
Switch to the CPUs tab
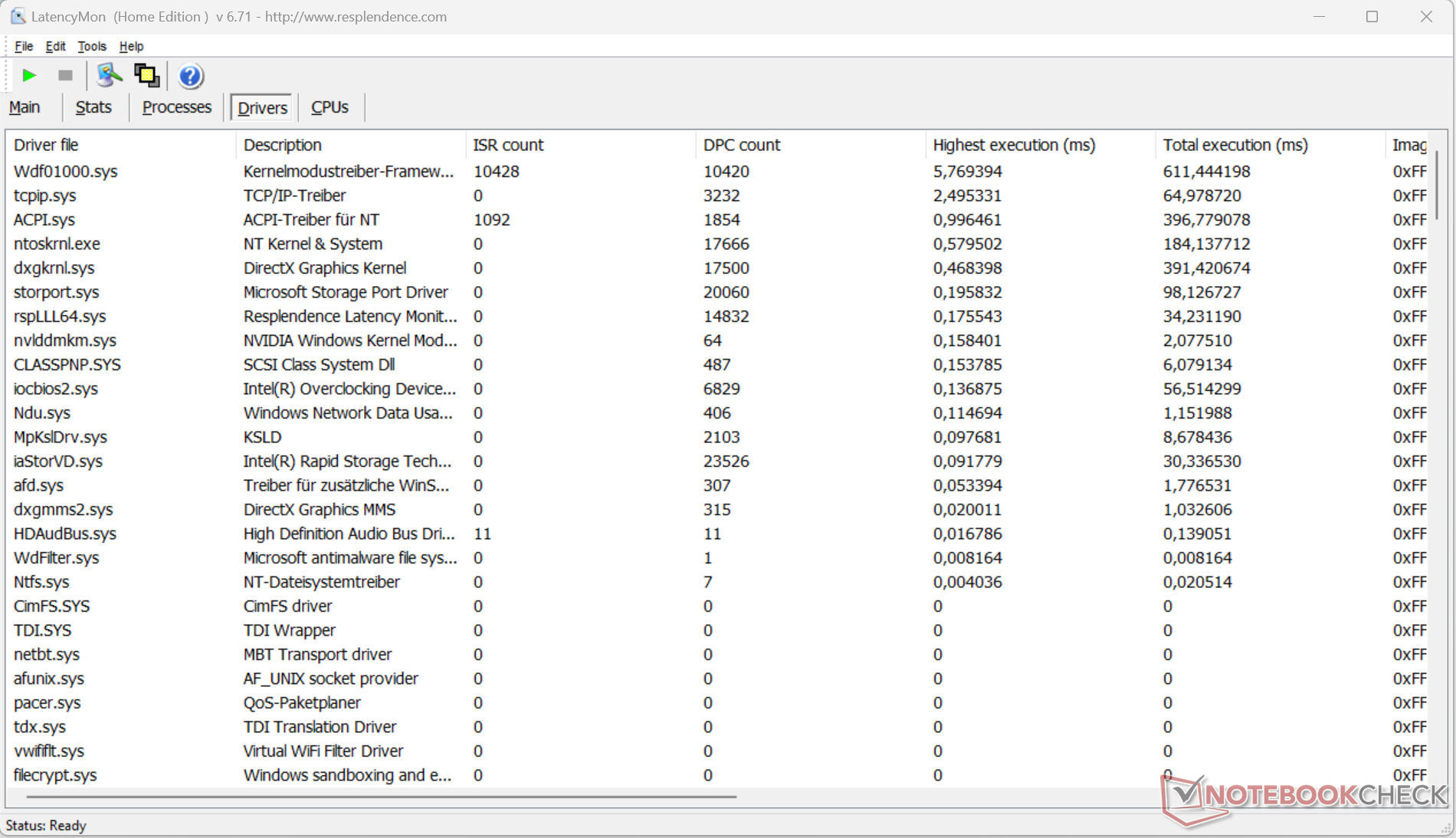pos(330,107)
